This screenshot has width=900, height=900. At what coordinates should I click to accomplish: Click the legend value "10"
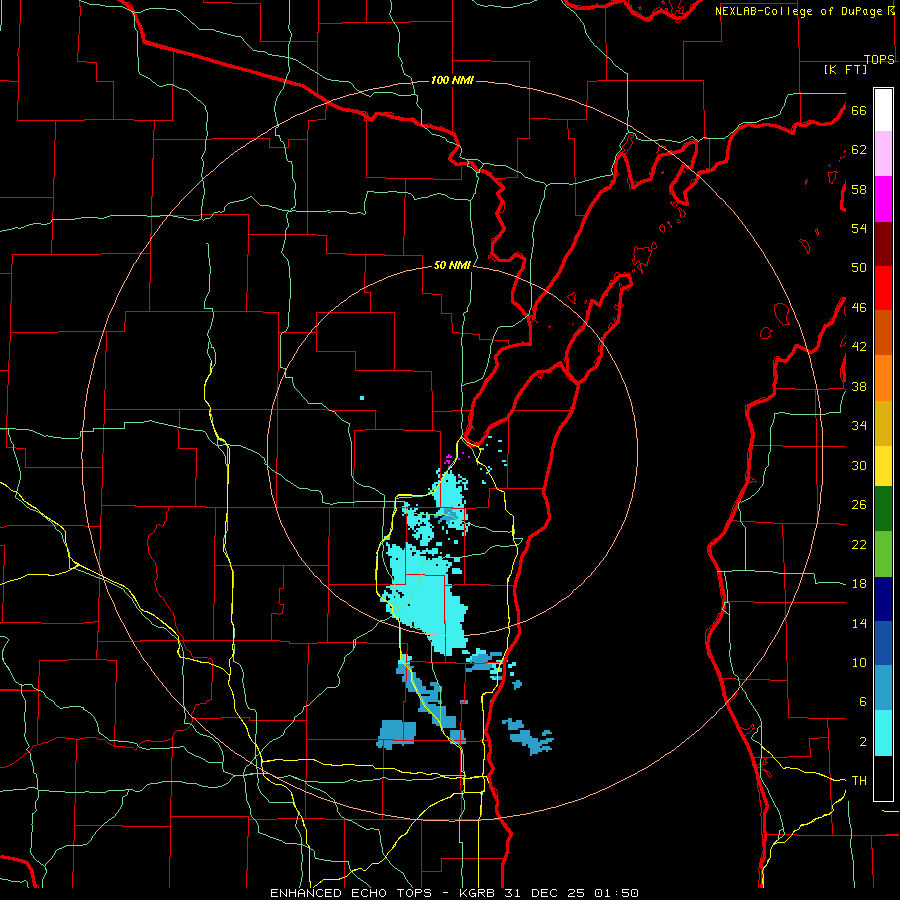point(859,662)
